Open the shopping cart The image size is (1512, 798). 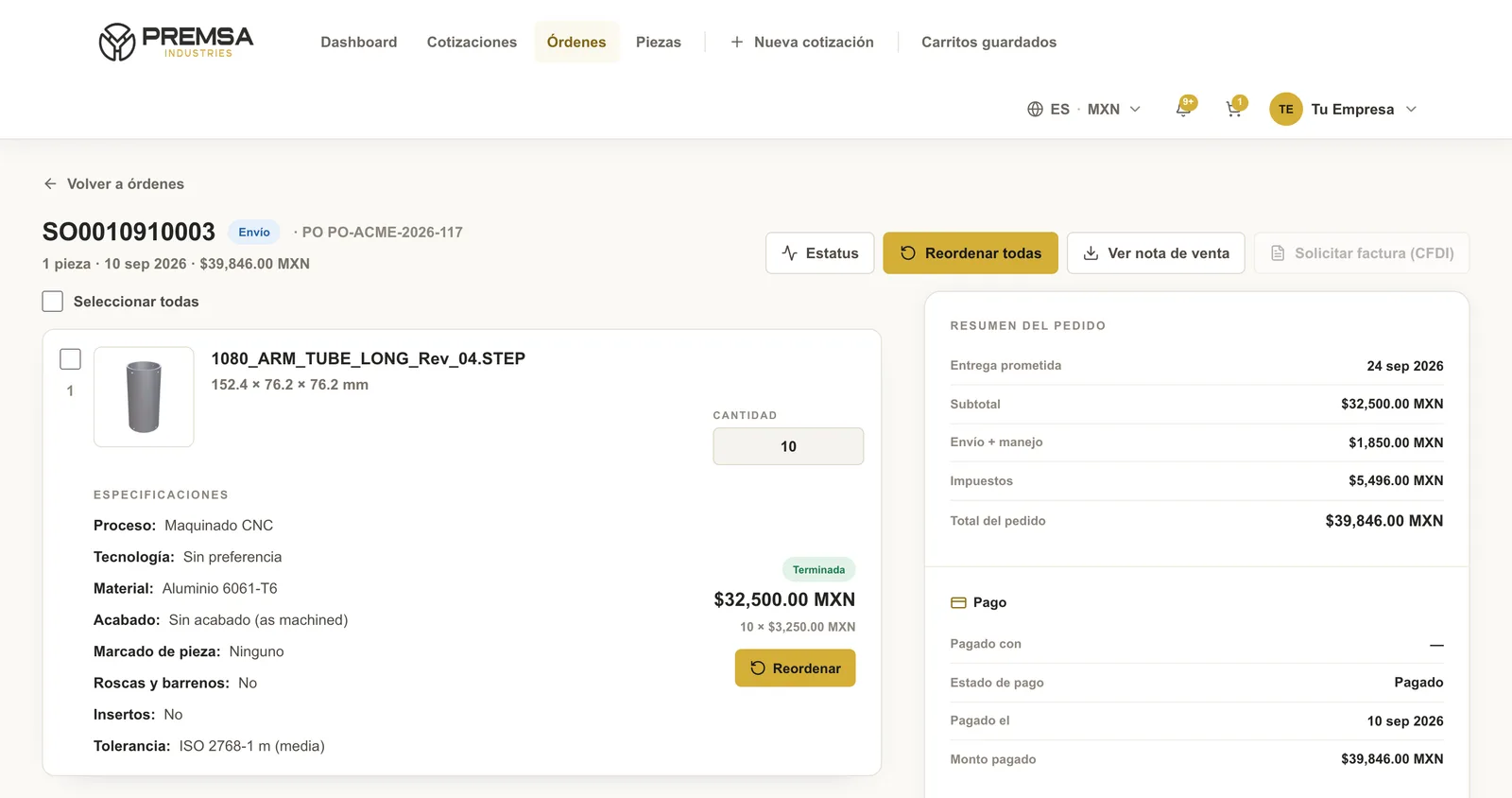pyautogui.click(x=1234, y=109)
